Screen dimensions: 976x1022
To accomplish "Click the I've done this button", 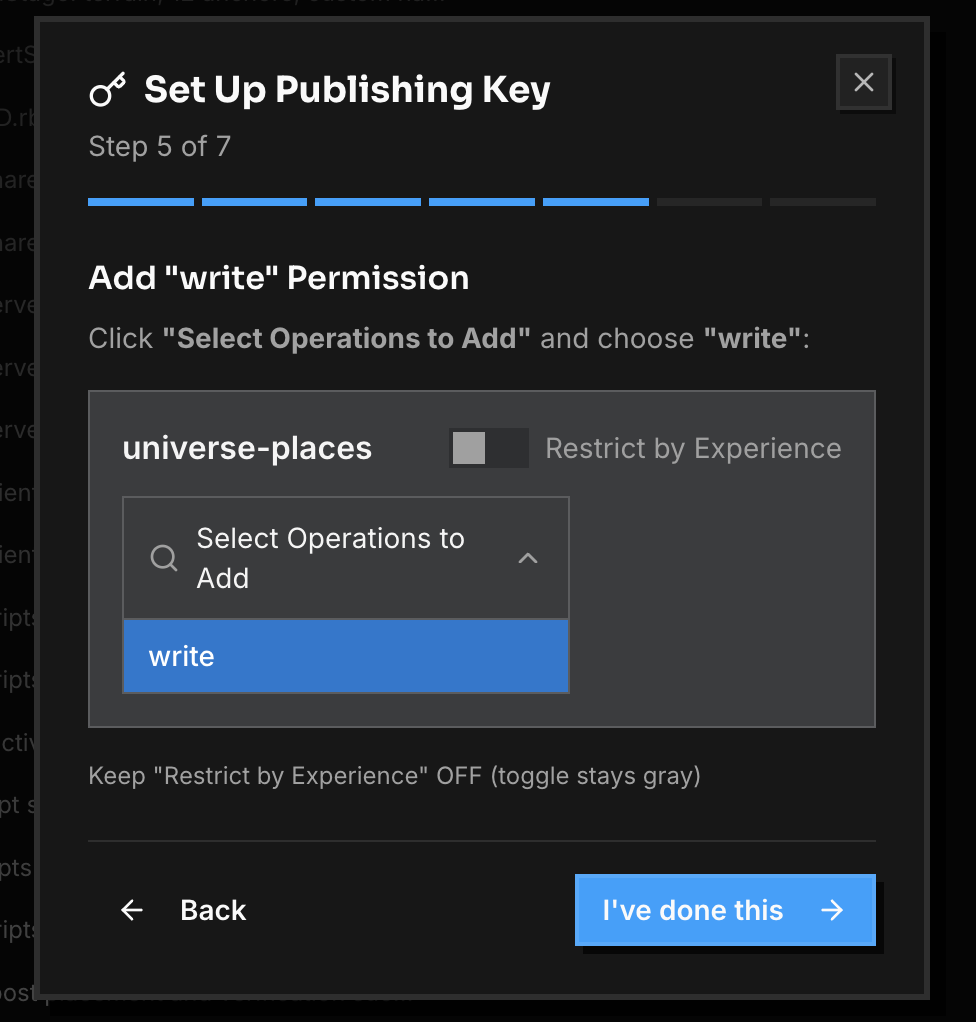I will click(725, 910).
